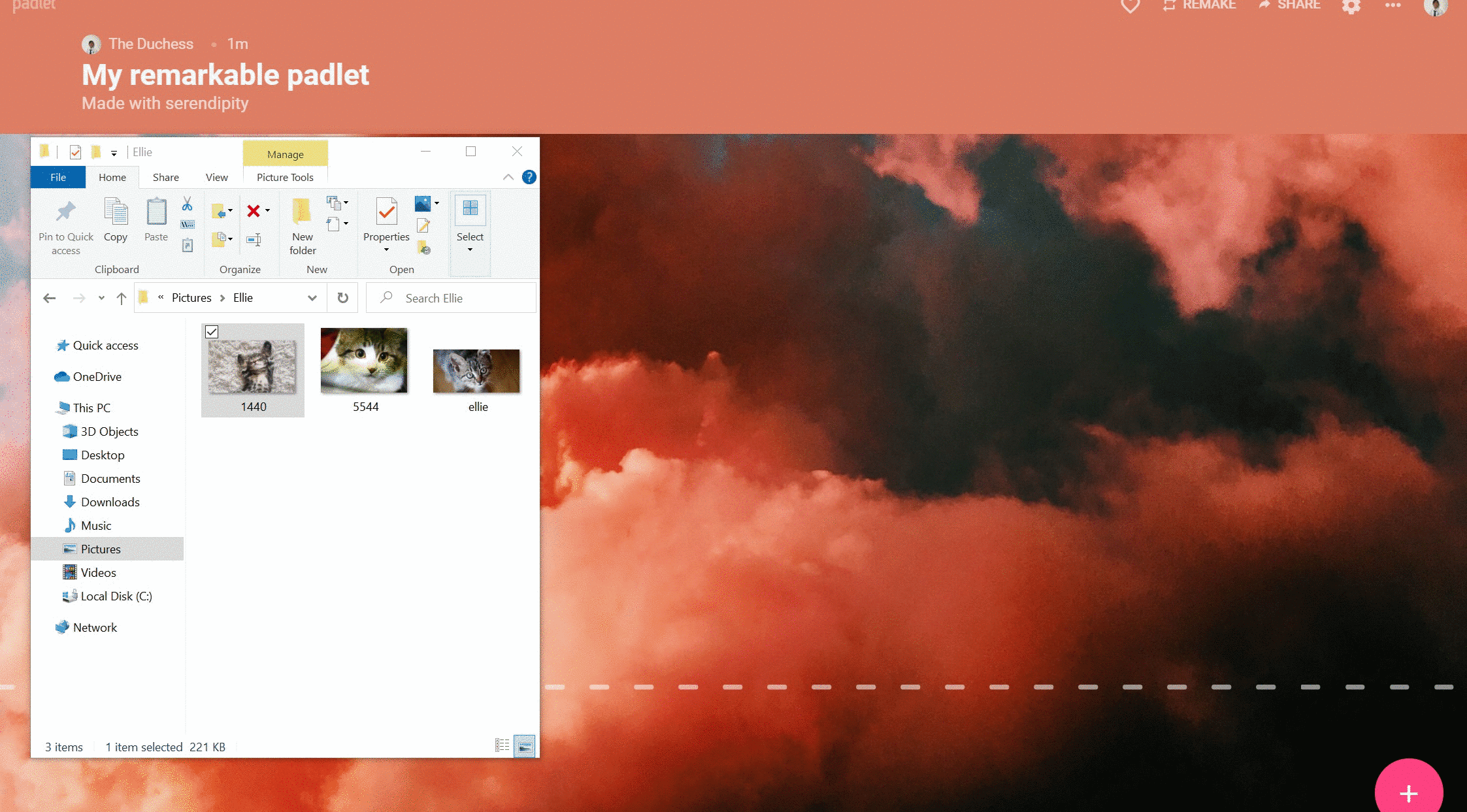This screenshot has width=1467, height=812.
Task: Click the user avatar in padlet header
Action: click(1436, 7)
